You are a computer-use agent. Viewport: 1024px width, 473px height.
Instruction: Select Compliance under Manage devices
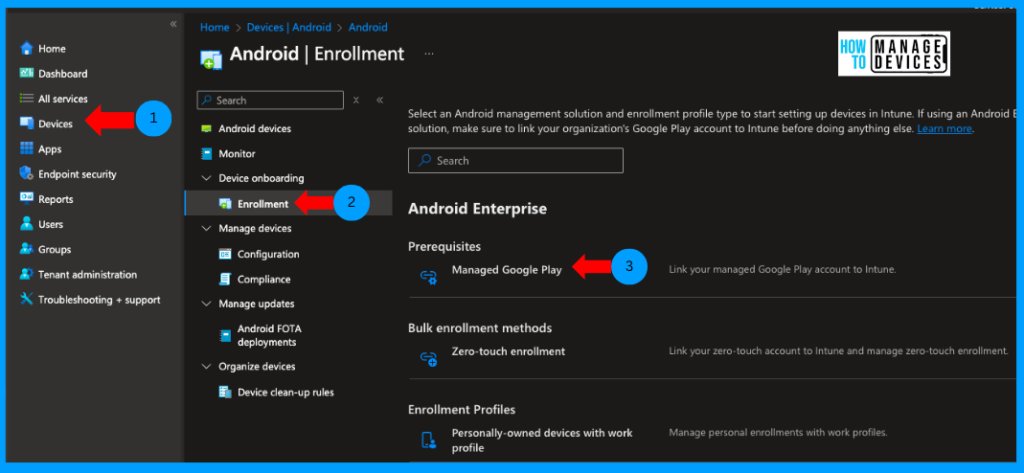pyautogui.click(x=264, y=279)
